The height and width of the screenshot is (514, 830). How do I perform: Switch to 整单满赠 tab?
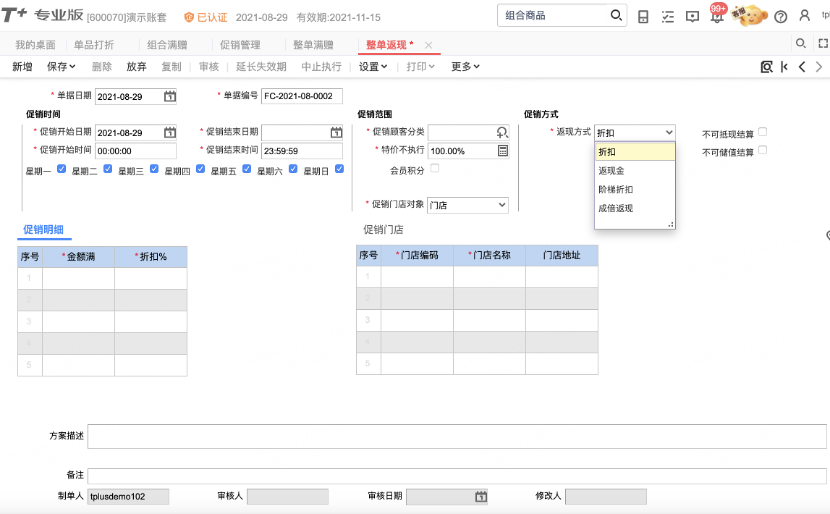tap(313, 45)
